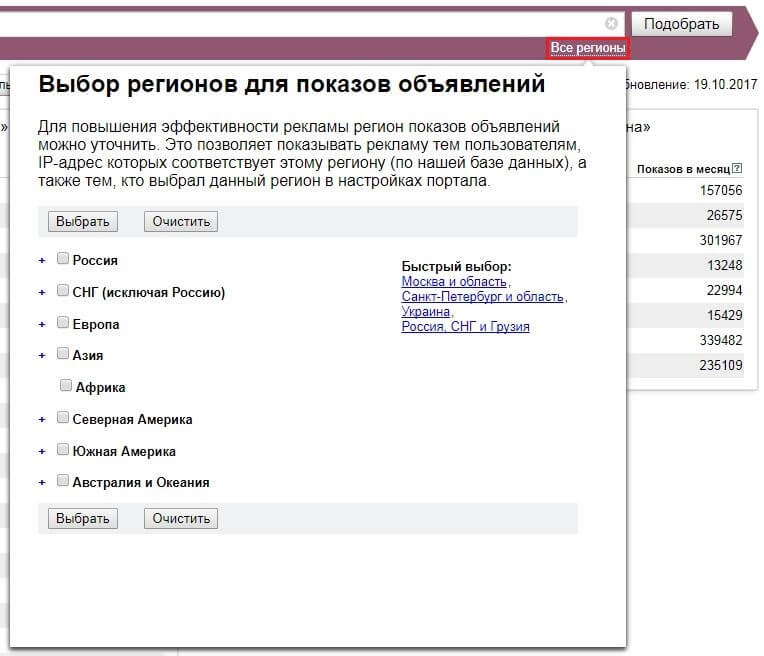Click in the keyword search input field

(x=300, y=23)
